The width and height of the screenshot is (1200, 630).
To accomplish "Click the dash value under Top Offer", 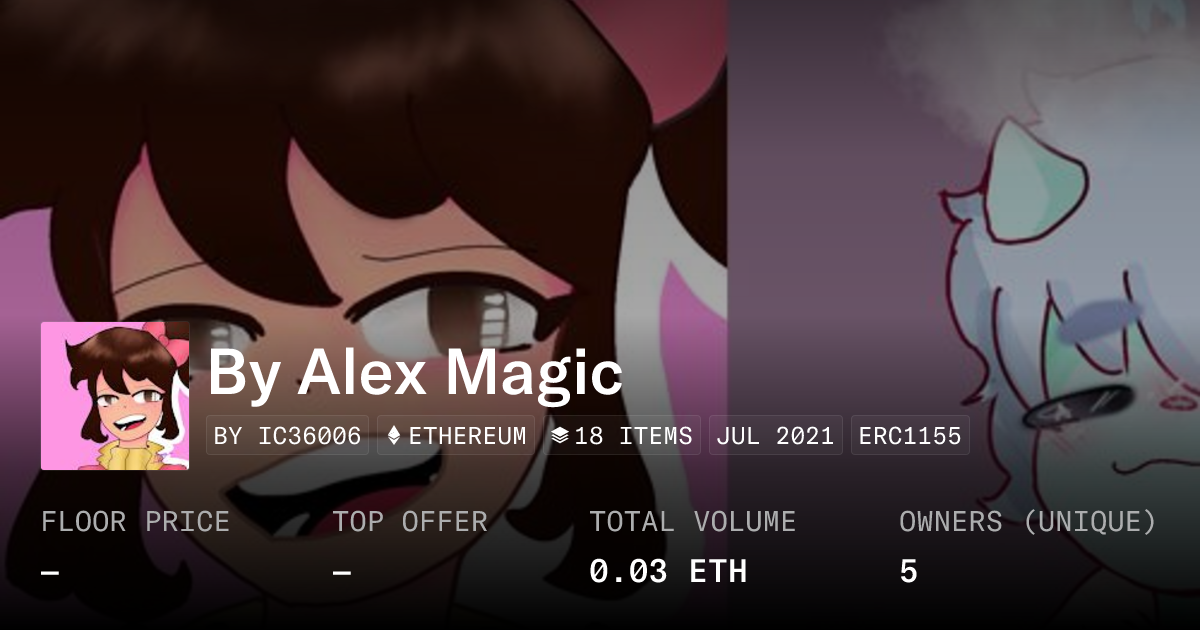I will point(342,572).
